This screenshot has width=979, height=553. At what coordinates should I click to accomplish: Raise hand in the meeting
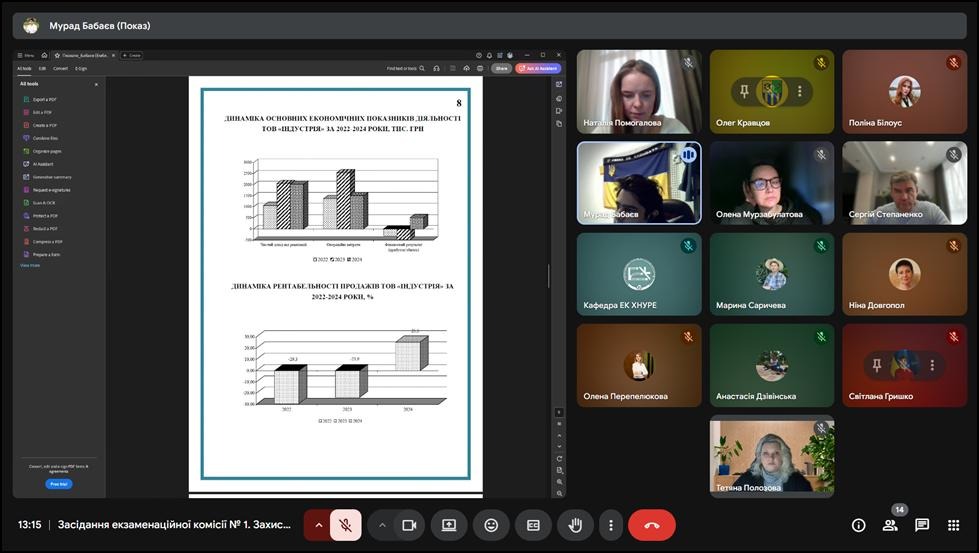(575, 525)
